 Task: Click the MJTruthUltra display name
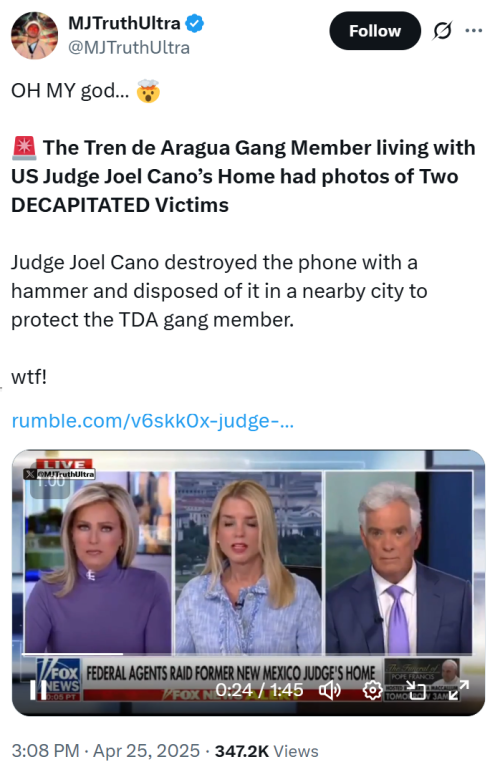coord(124,23)
